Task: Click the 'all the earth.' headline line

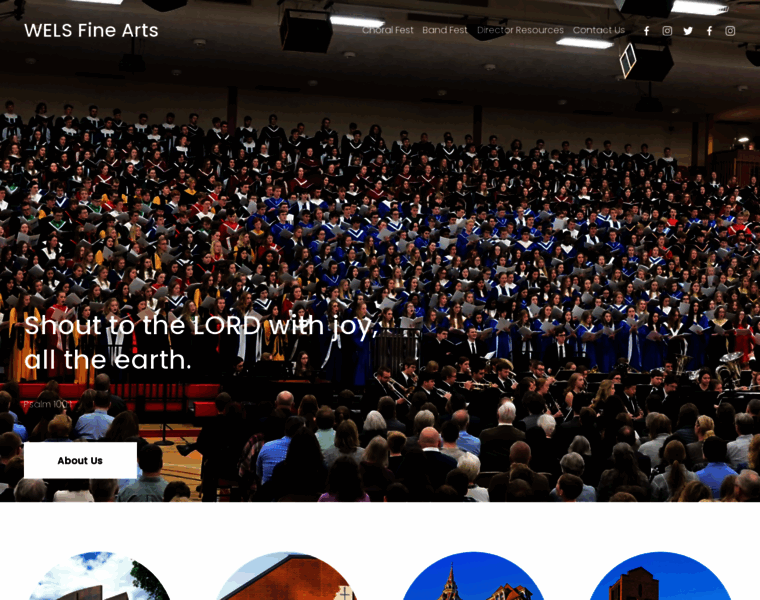Action: click(x=108, y=360)
